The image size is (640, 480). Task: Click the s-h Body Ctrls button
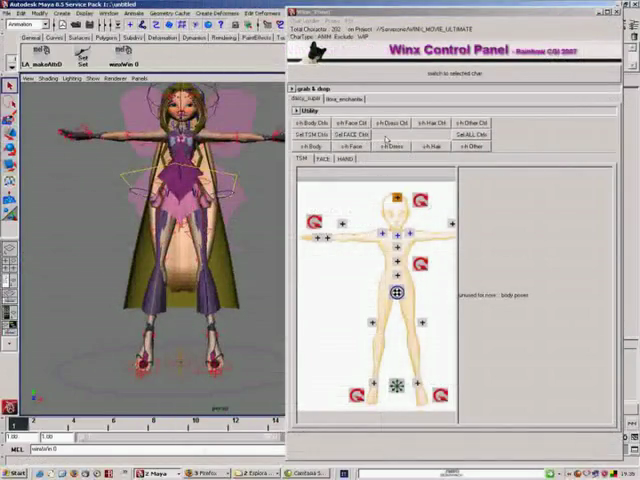click(x=312, y=123)
